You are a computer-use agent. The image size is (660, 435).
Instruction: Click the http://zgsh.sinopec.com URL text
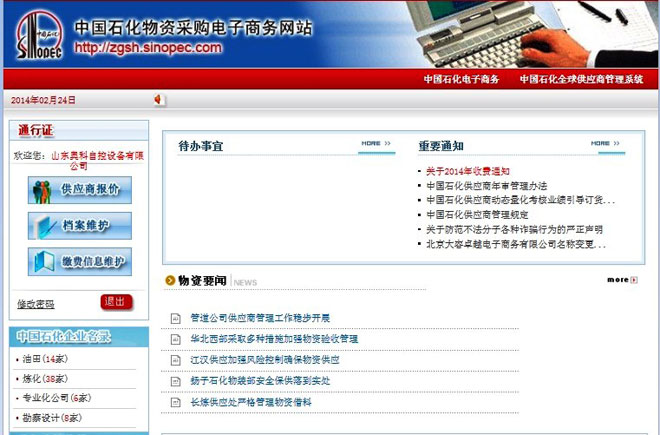coord(148,48)
